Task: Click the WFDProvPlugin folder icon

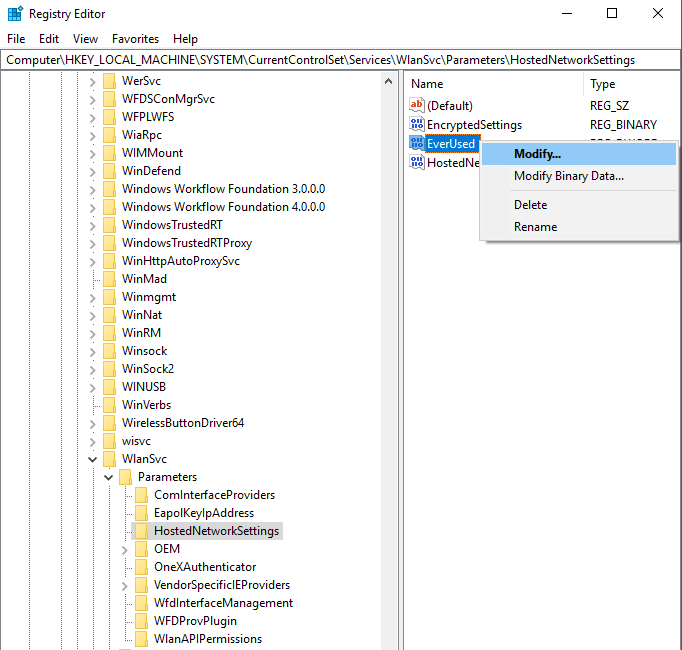Action: tap(142, 621)
